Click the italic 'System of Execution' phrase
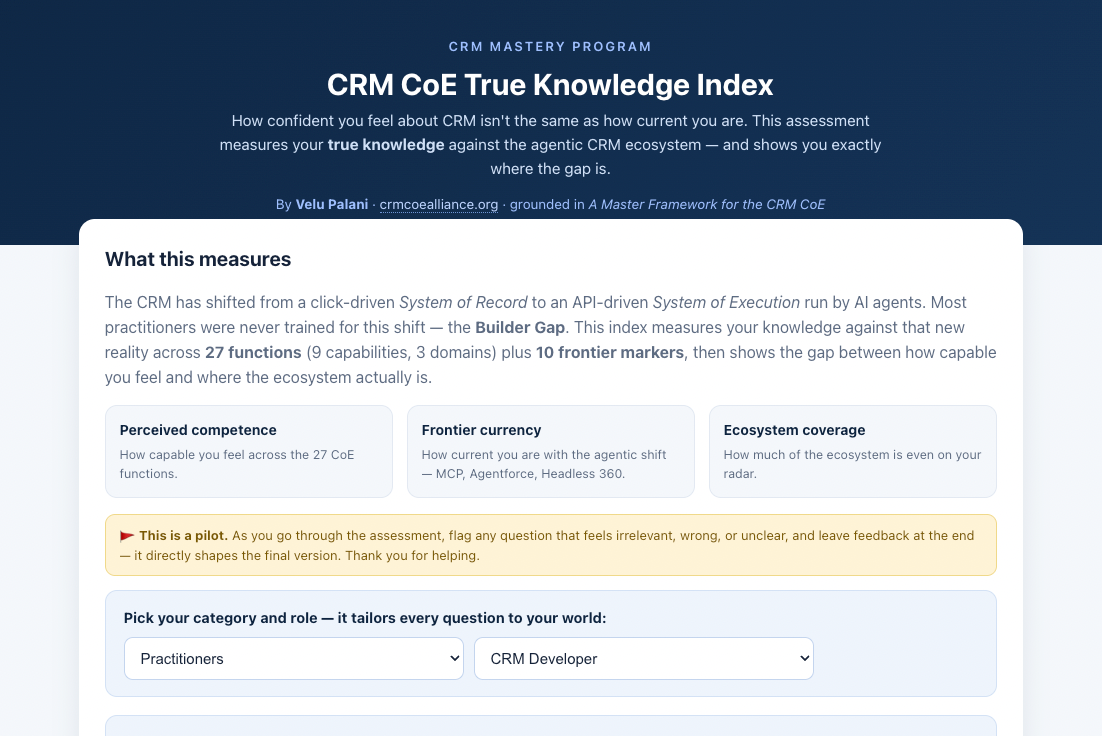 [726, 302]
